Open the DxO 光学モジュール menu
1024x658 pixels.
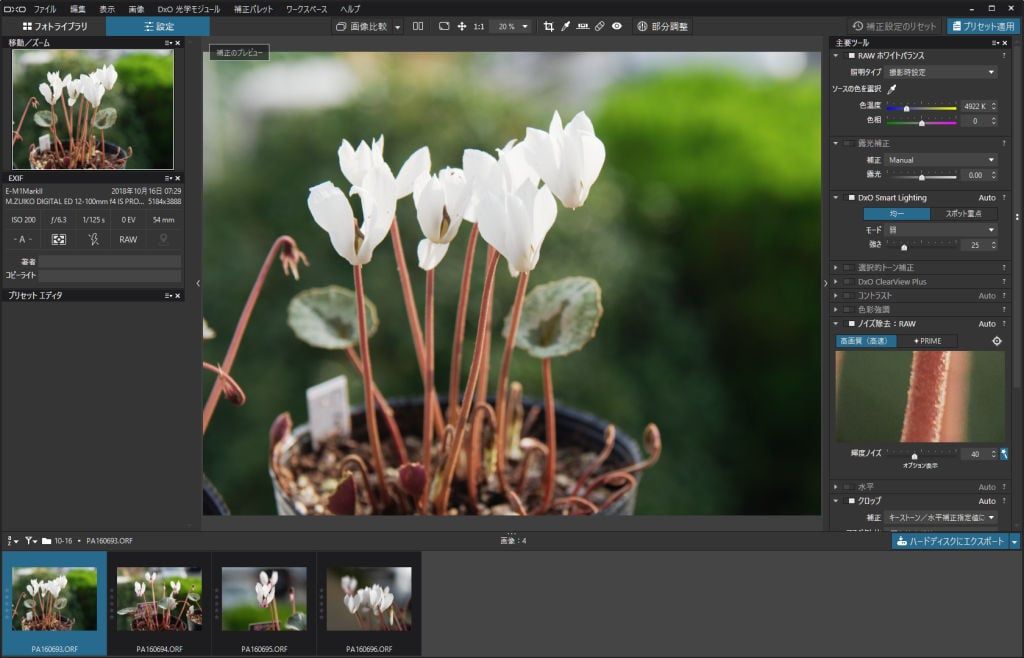click(189, 8)
